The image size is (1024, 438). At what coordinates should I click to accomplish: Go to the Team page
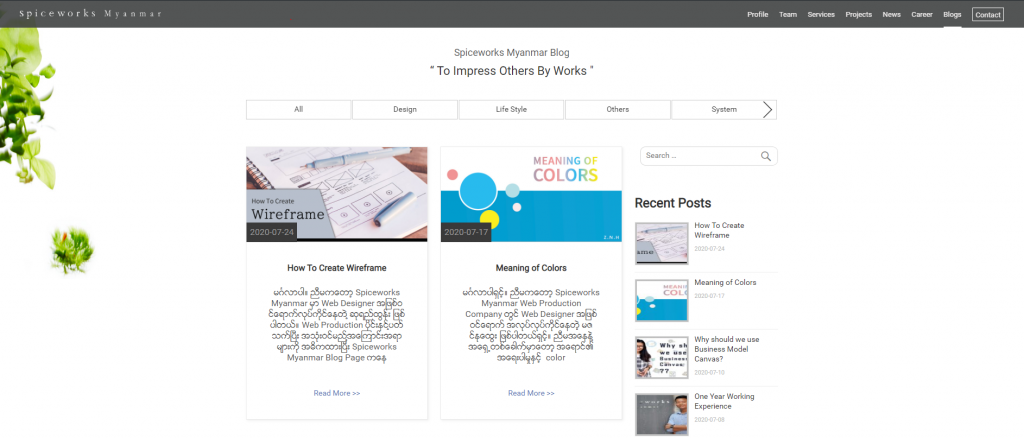788,15
